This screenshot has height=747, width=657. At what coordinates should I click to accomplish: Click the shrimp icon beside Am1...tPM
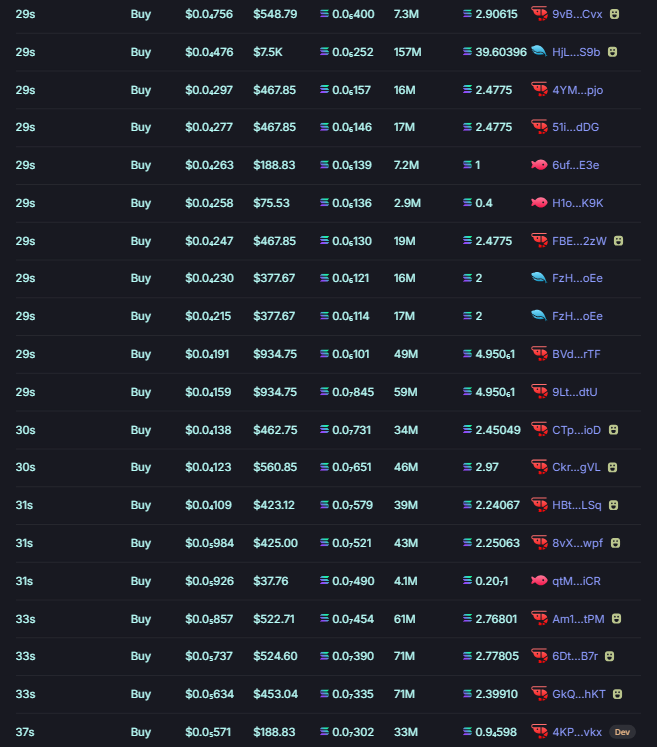pos(539,618)
